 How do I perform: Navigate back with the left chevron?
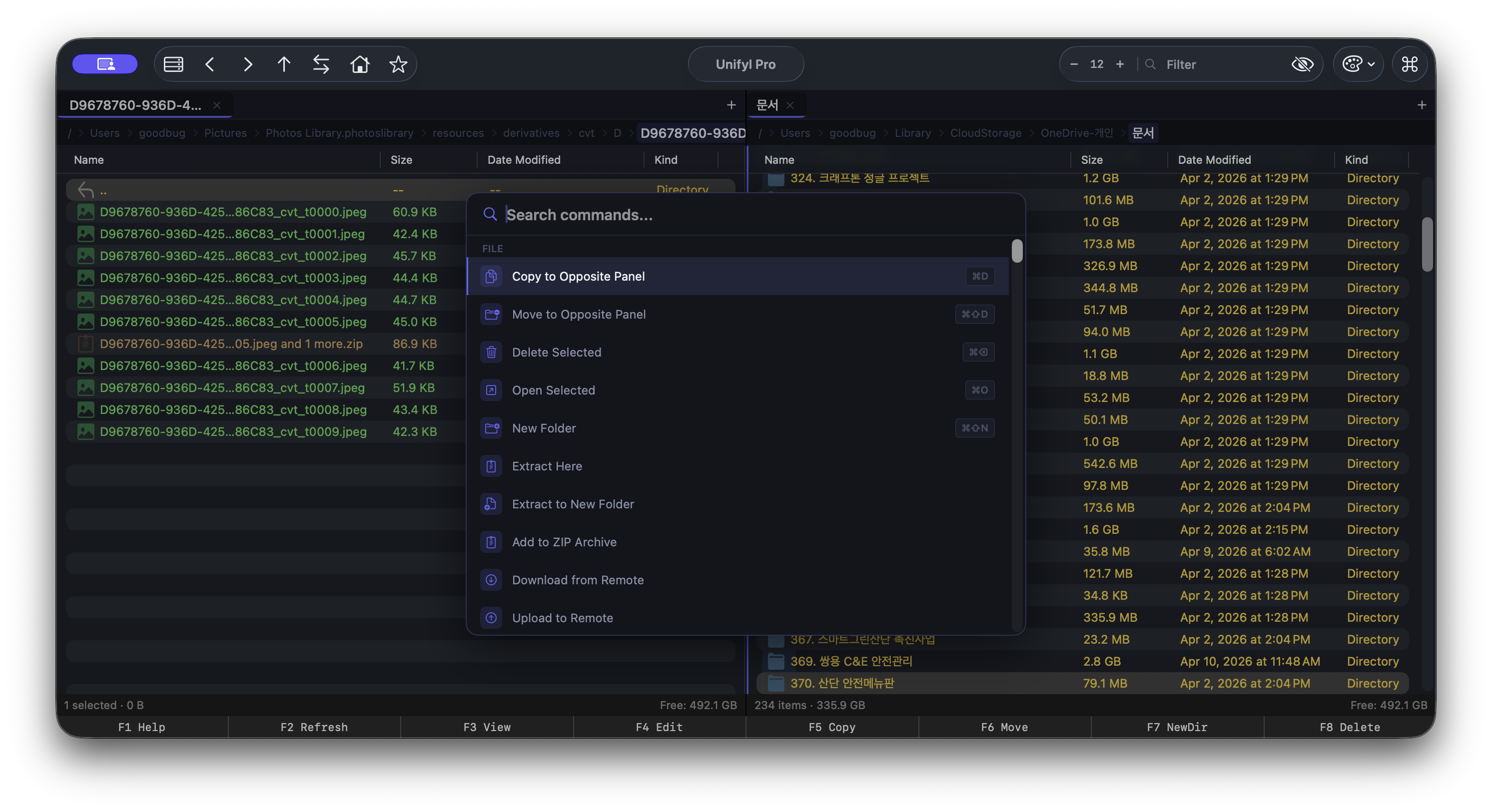click(x=210, y=64)
